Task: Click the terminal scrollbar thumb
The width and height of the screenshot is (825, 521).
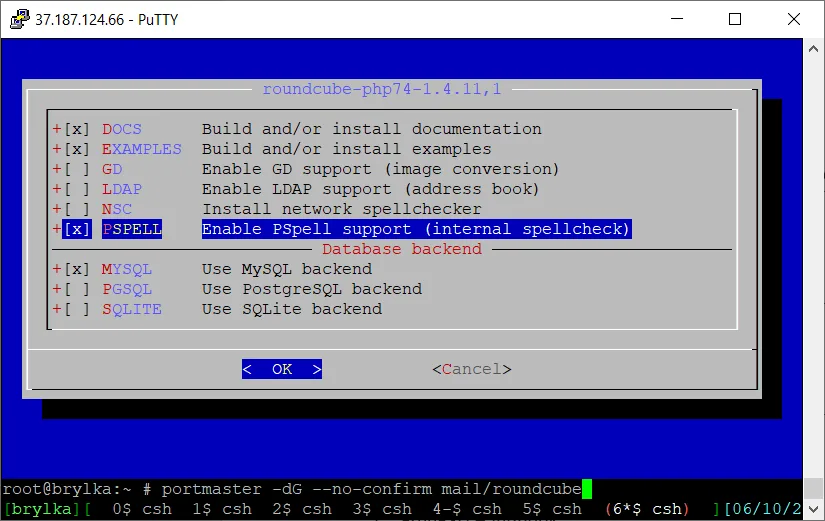Action: point(813,487)
